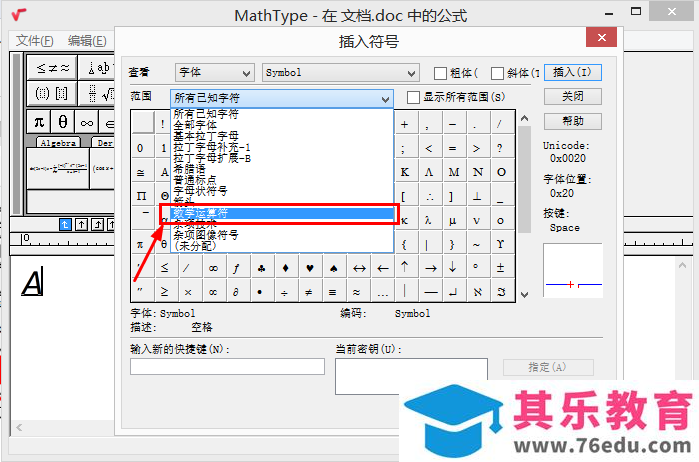The width and height of the screenshot is (699, 462).
Task: Select the not-equal ≠ symbol
Action: pos(308,292)
